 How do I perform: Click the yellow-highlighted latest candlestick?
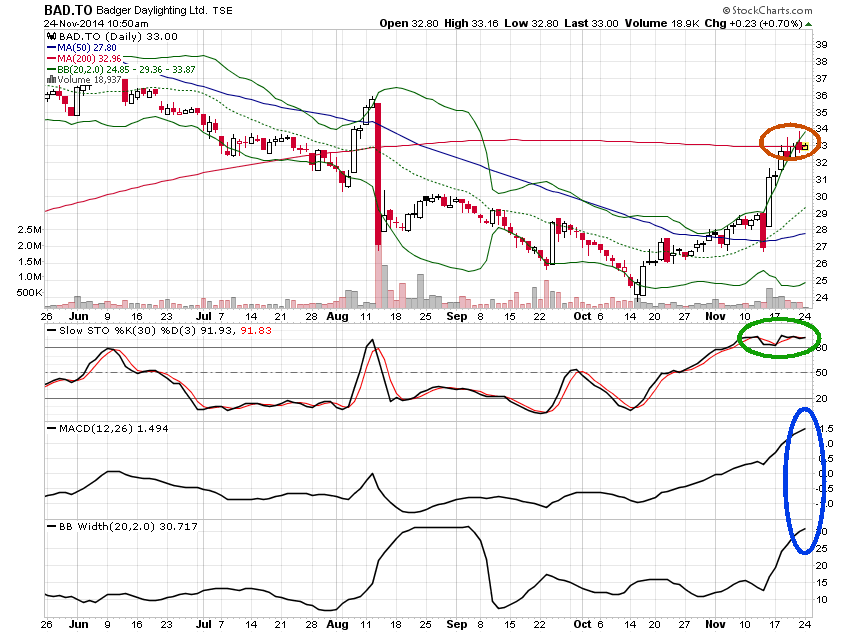[x=805, y=146]
